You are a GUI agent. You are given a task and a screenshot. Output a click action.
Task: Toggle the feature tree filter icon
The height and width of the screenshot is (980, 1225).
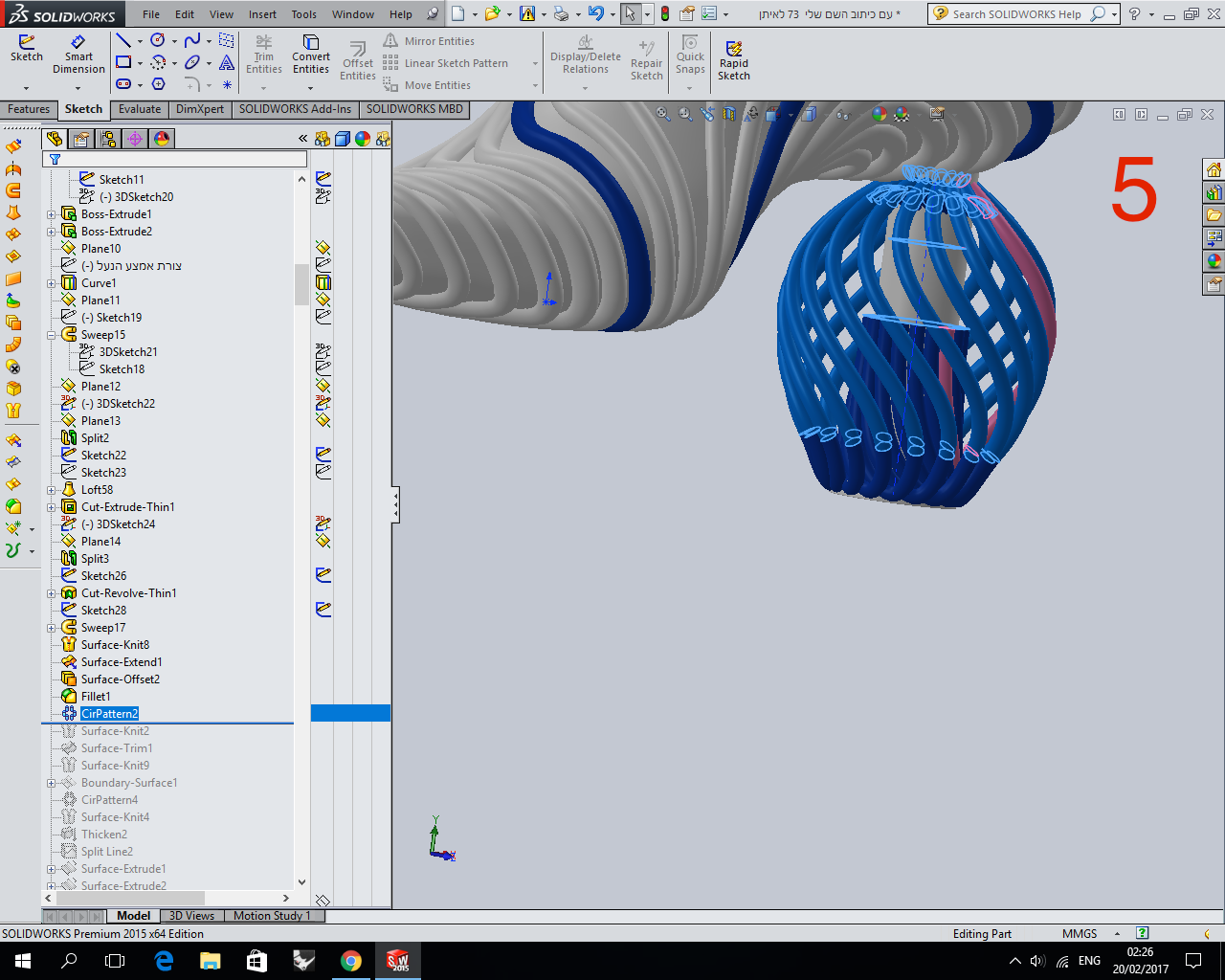pos(55,160)
